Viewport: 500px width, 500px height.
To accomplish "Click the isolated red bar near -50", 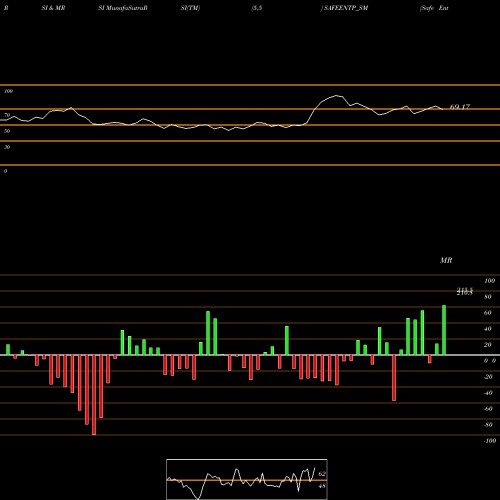I will (394, 378).
